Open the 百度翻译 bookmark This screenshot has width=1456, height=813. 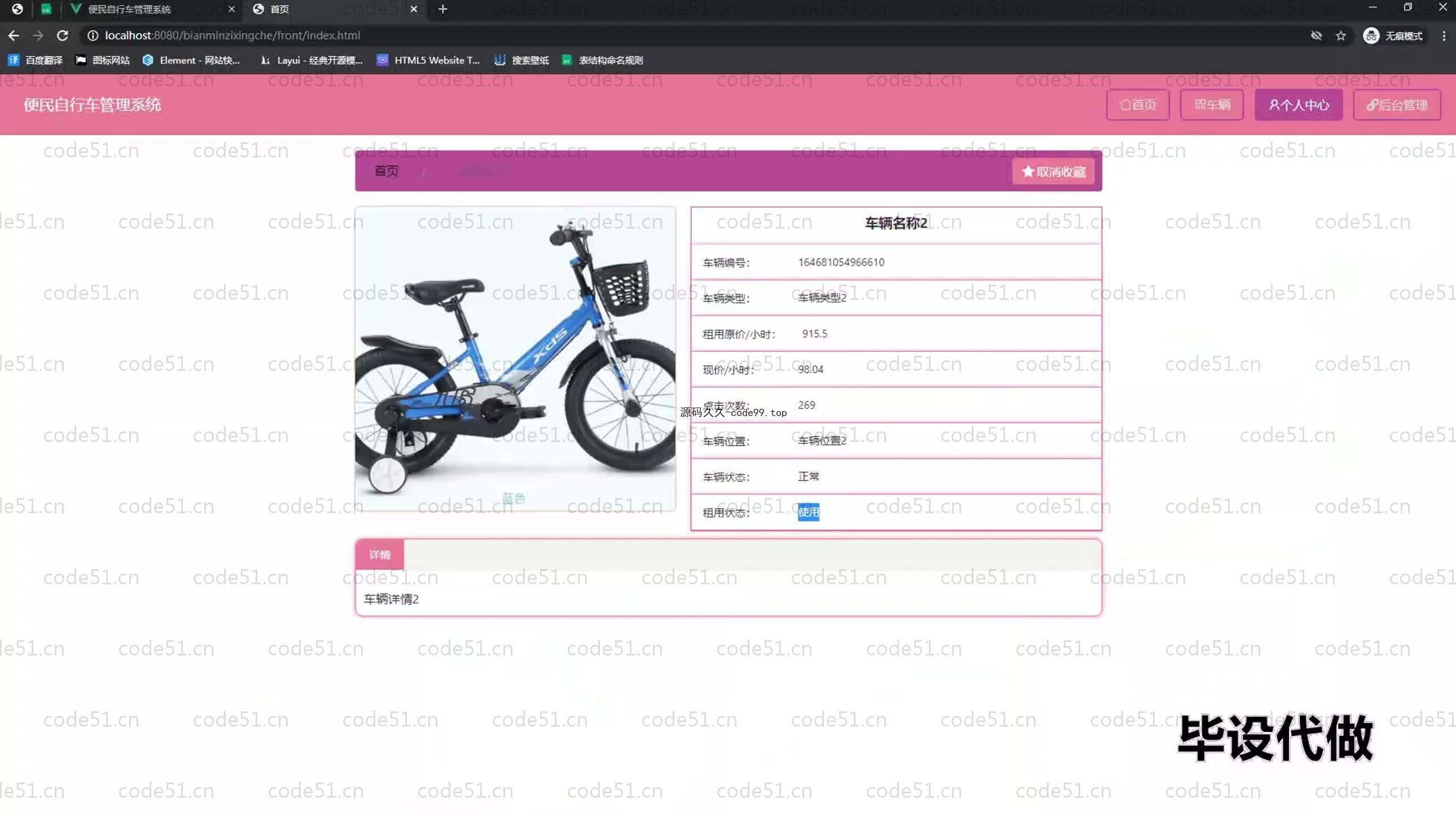pyautogui.click(x=36, y=60)
